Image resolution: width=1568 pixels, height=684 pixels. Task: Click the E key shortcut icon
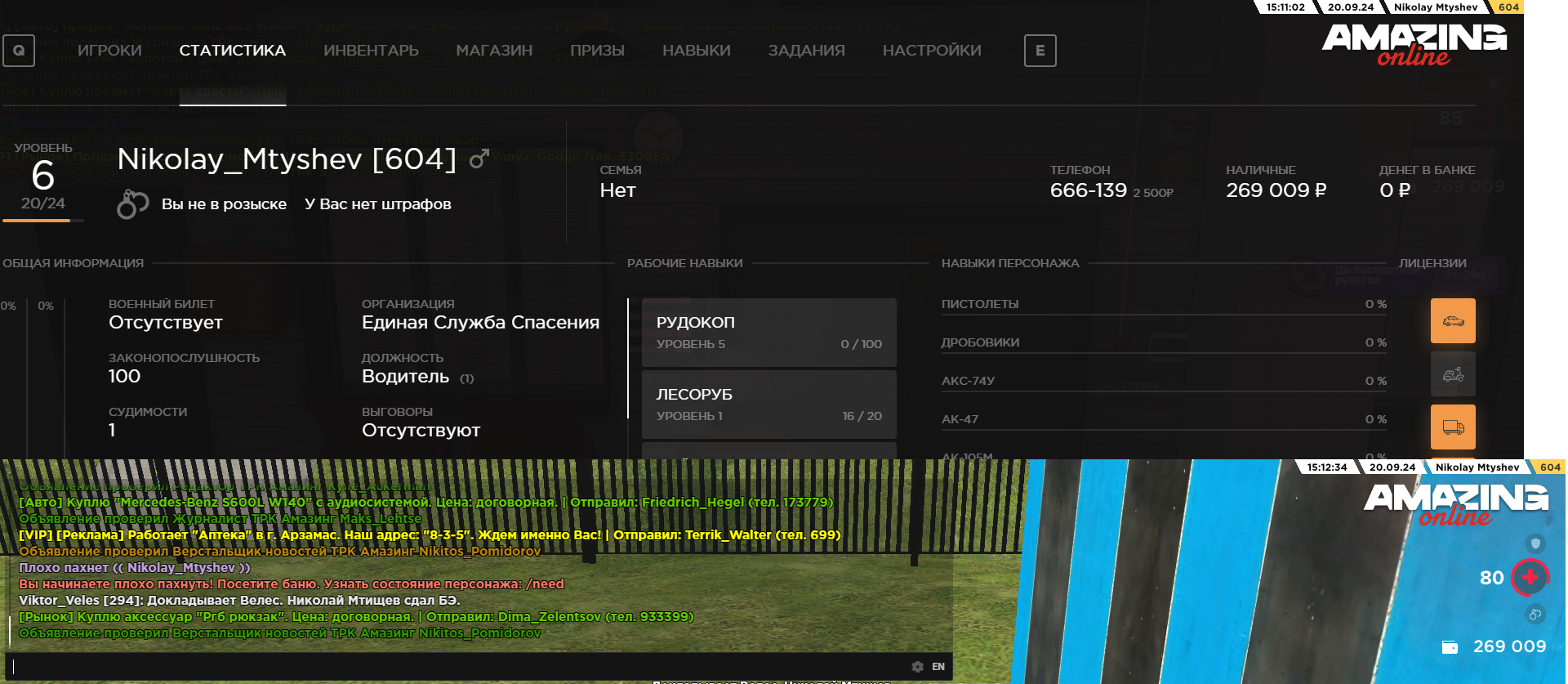tap(1040, 51)
